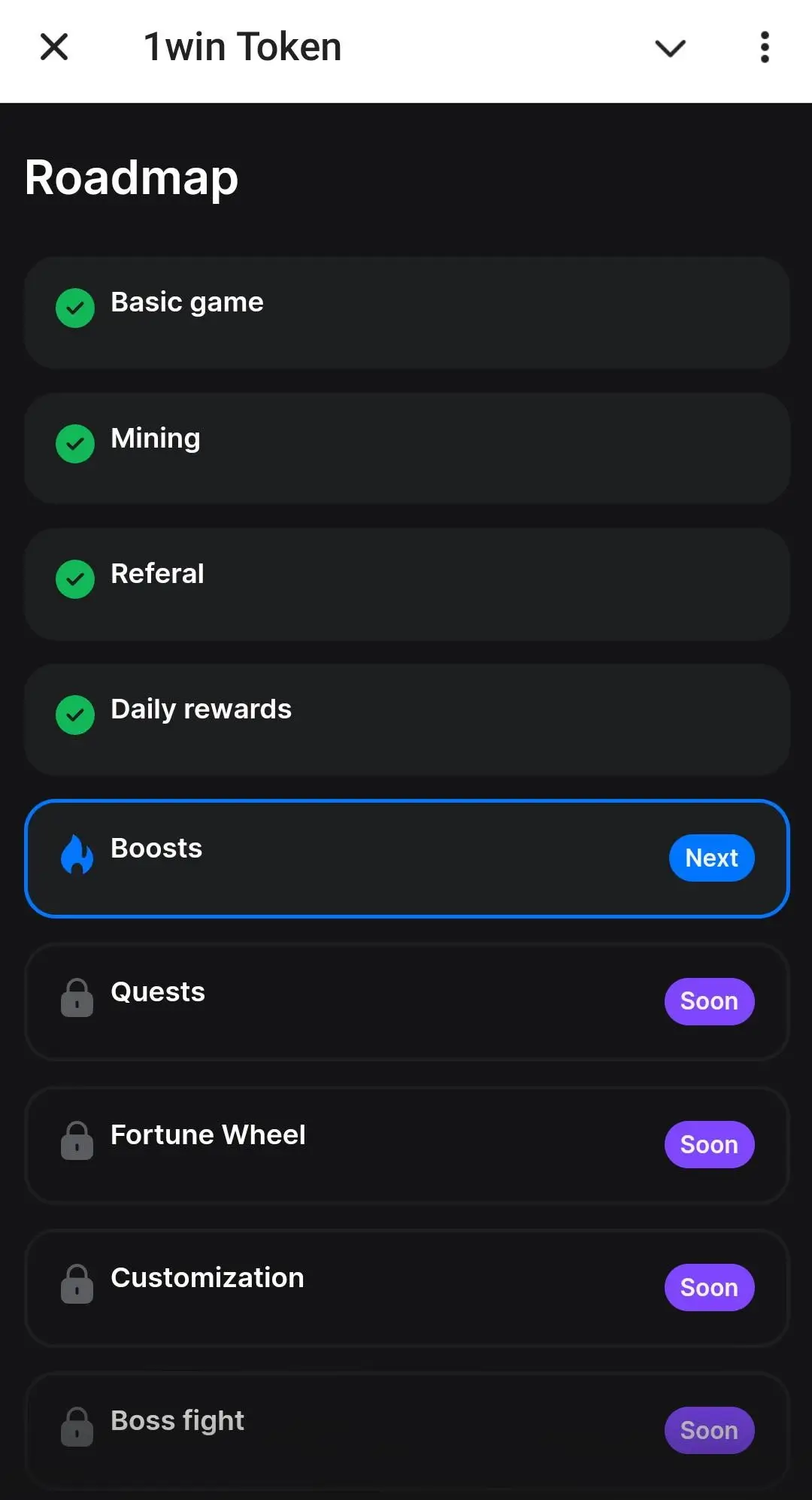Tap the green checkmark beside Mining

pos(75,444)
